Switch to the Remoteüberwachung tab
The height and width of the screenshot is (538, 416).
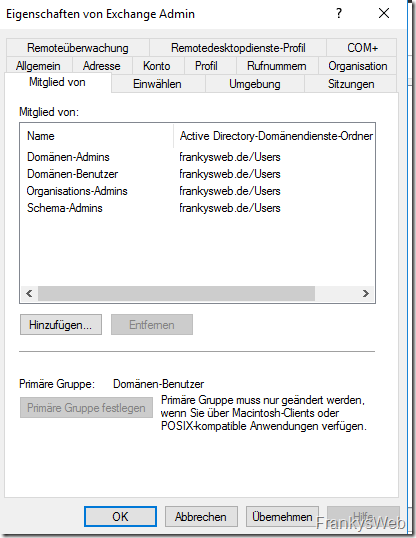point(78,48)
